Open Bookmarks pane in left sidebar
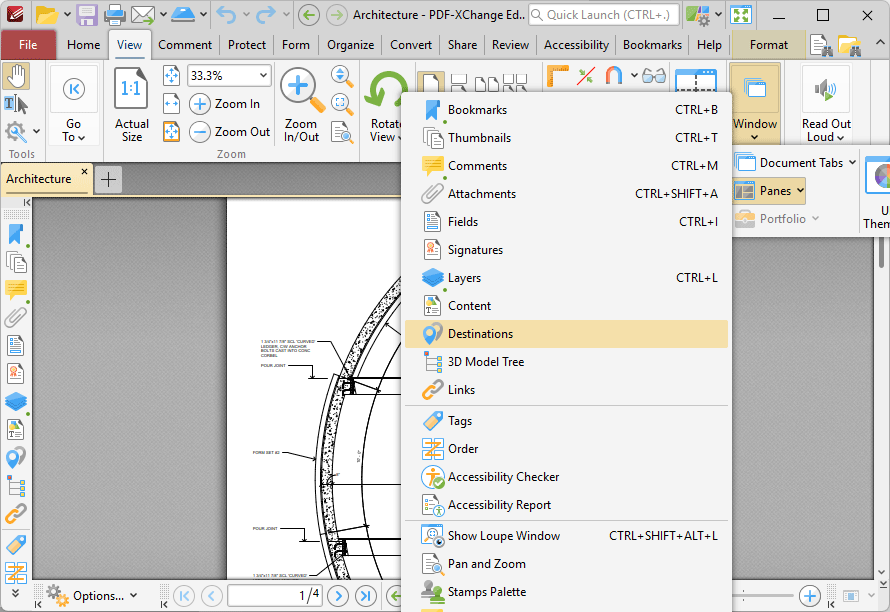 coord(16,234)
